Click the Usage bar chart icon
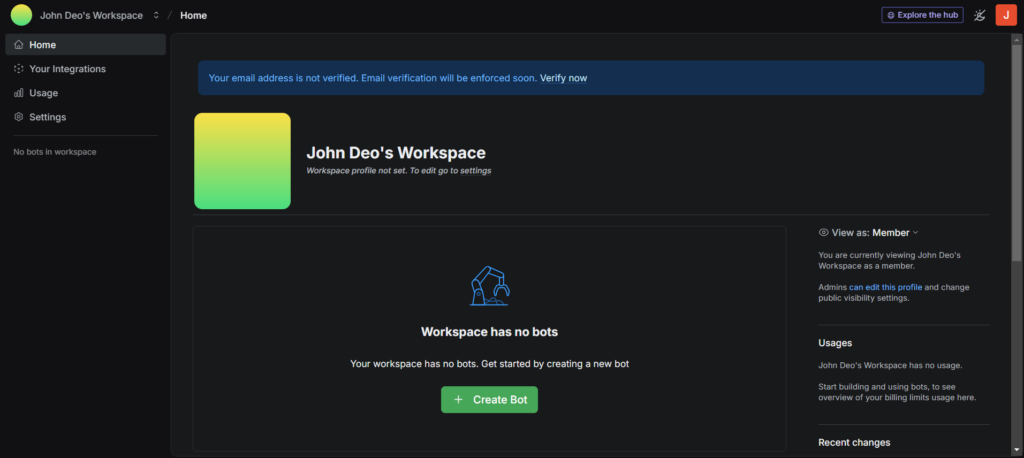The height and width of the screenshot is (458, 1024). [x=19, y=93]
